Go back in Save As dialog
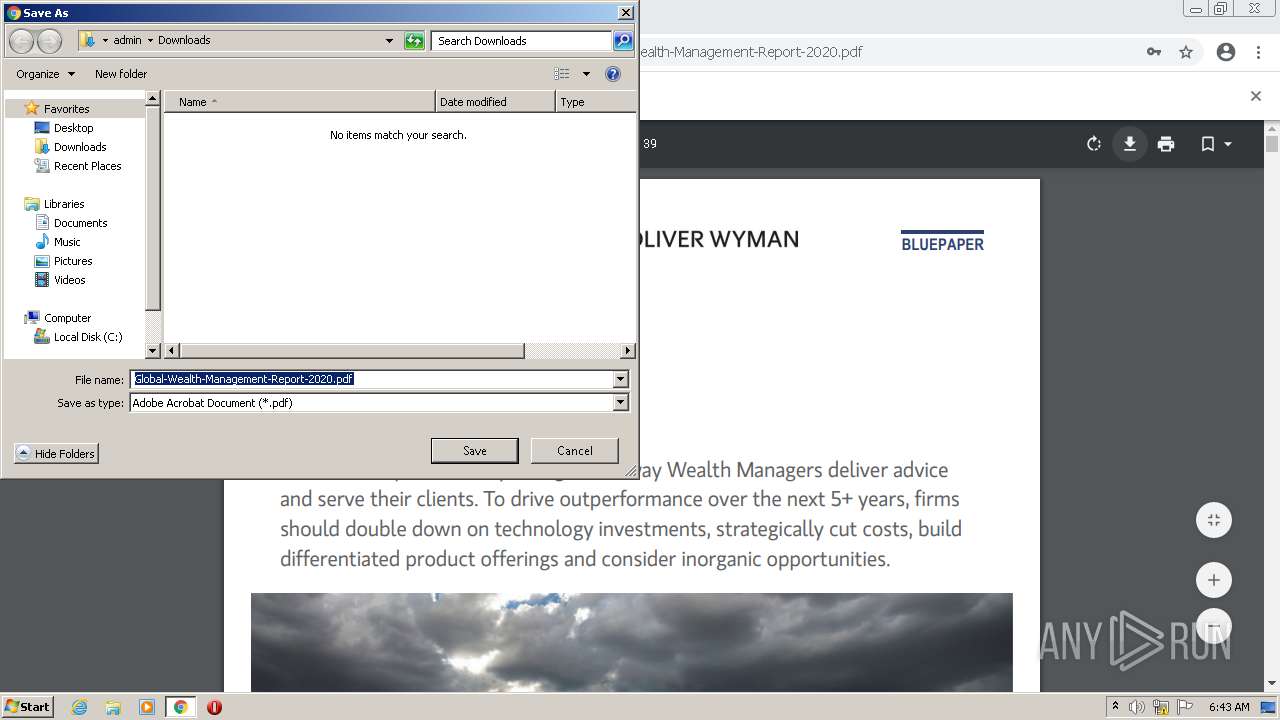This screenshot has width=1280, height=720. (x=21, y=41)
